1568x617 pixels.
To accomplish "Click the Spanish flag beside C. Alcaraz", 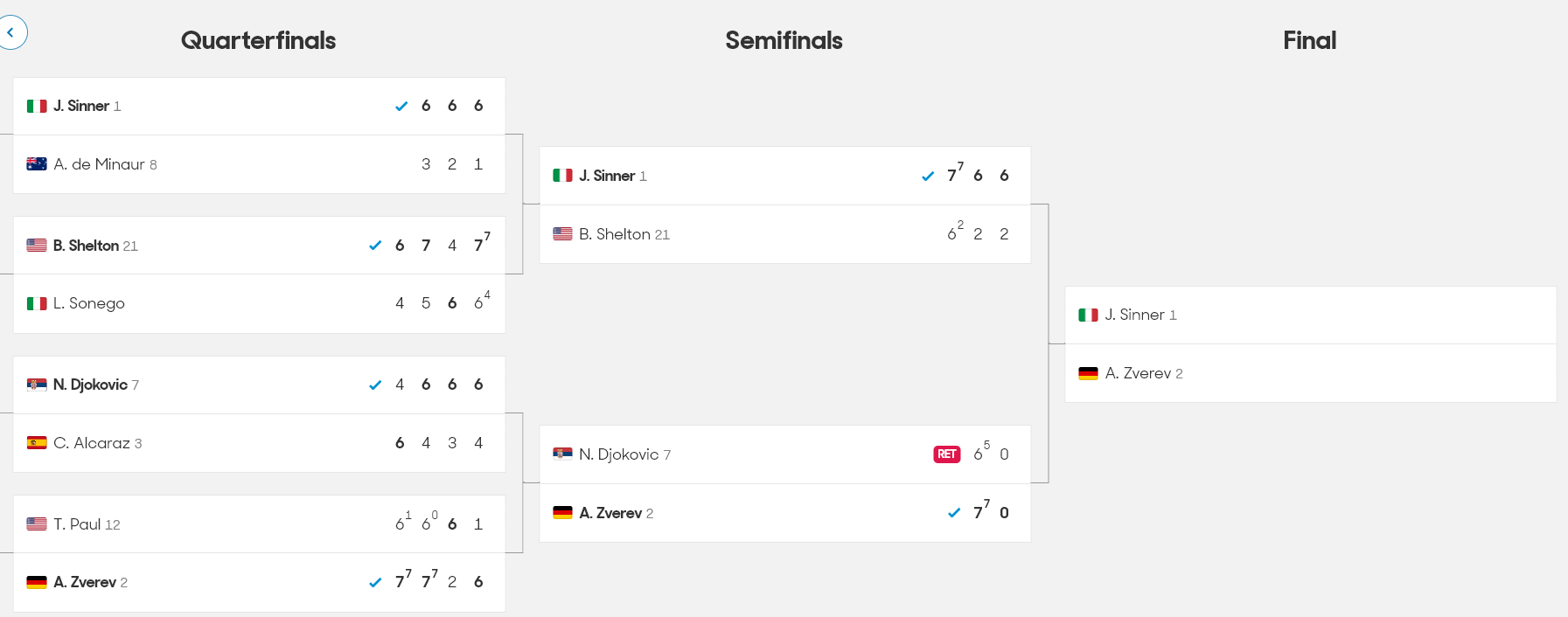I will [x=37, y=443].
